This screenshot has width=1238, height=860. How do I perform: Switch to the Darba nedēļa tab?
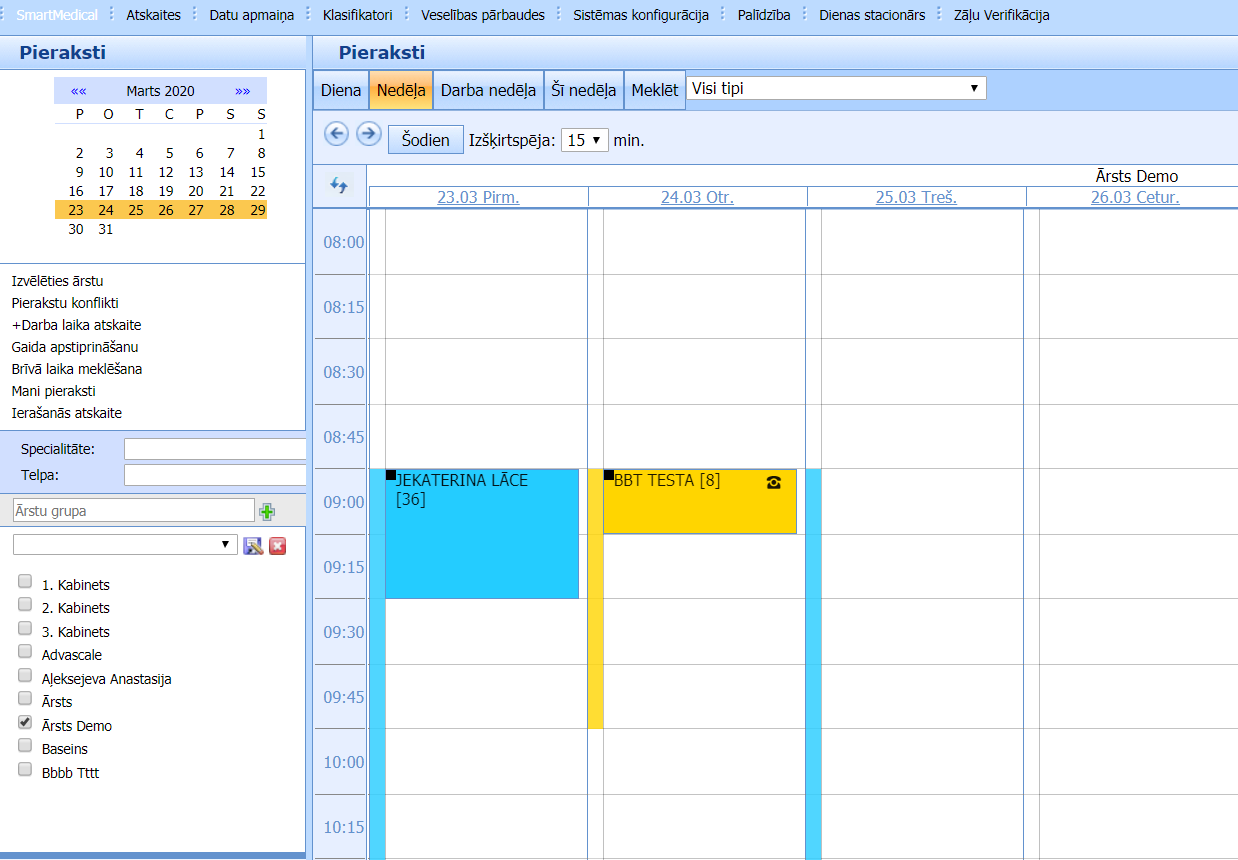click(488, 90)
